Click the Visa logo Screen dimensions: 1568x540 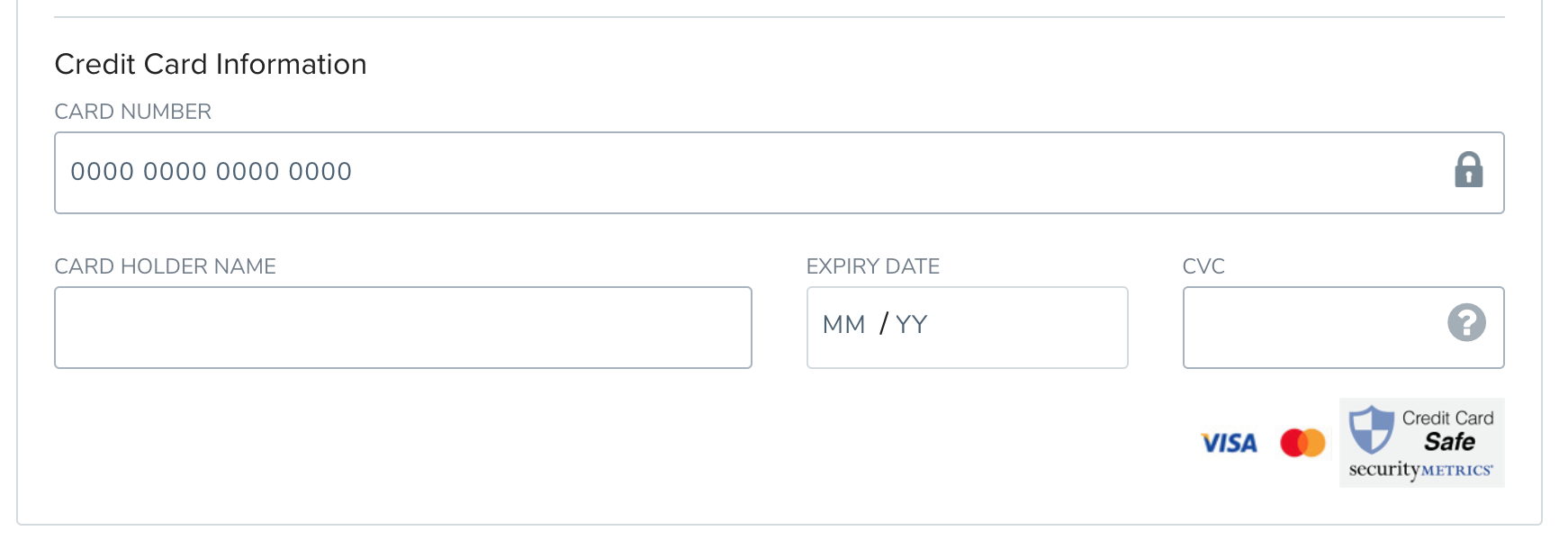pyautogui.click(x=1229, y=443)
